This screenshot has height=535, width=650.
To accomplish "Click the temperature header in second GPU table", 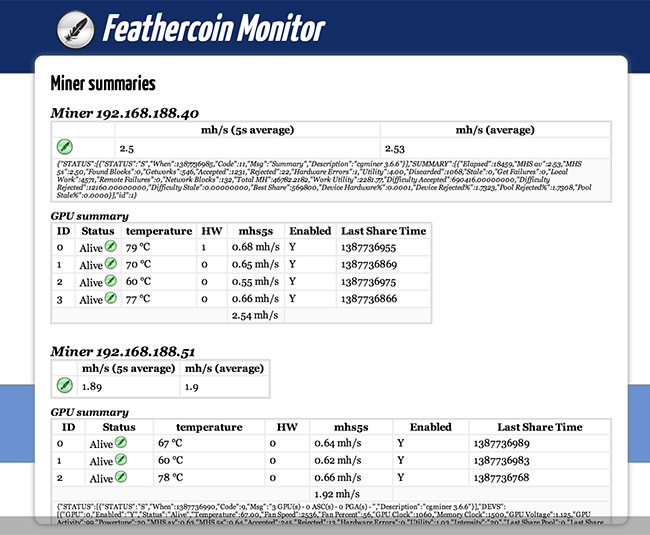I will (209, 427).
